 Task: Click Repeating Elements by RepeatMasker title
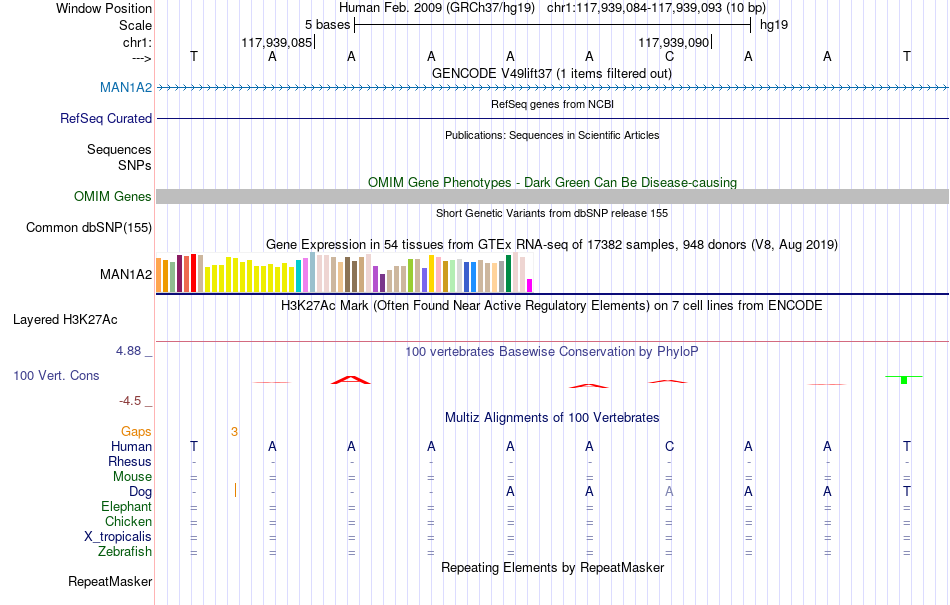(553, 567)
